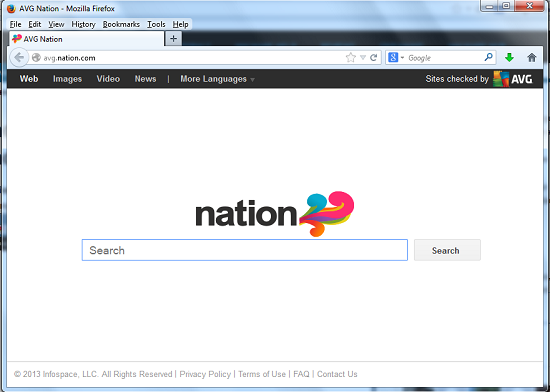The height and width of the screenshot is (392, 550).
Task: Switch to Video search category
Action: point(108,79)
